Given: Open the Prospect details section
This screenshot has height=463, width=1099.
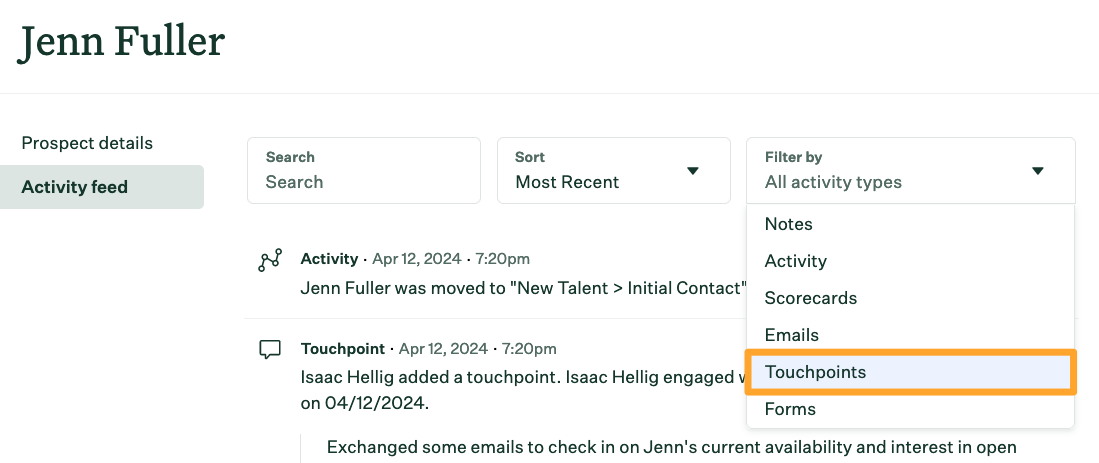Looking at the screenshot, I should point(87,143).
